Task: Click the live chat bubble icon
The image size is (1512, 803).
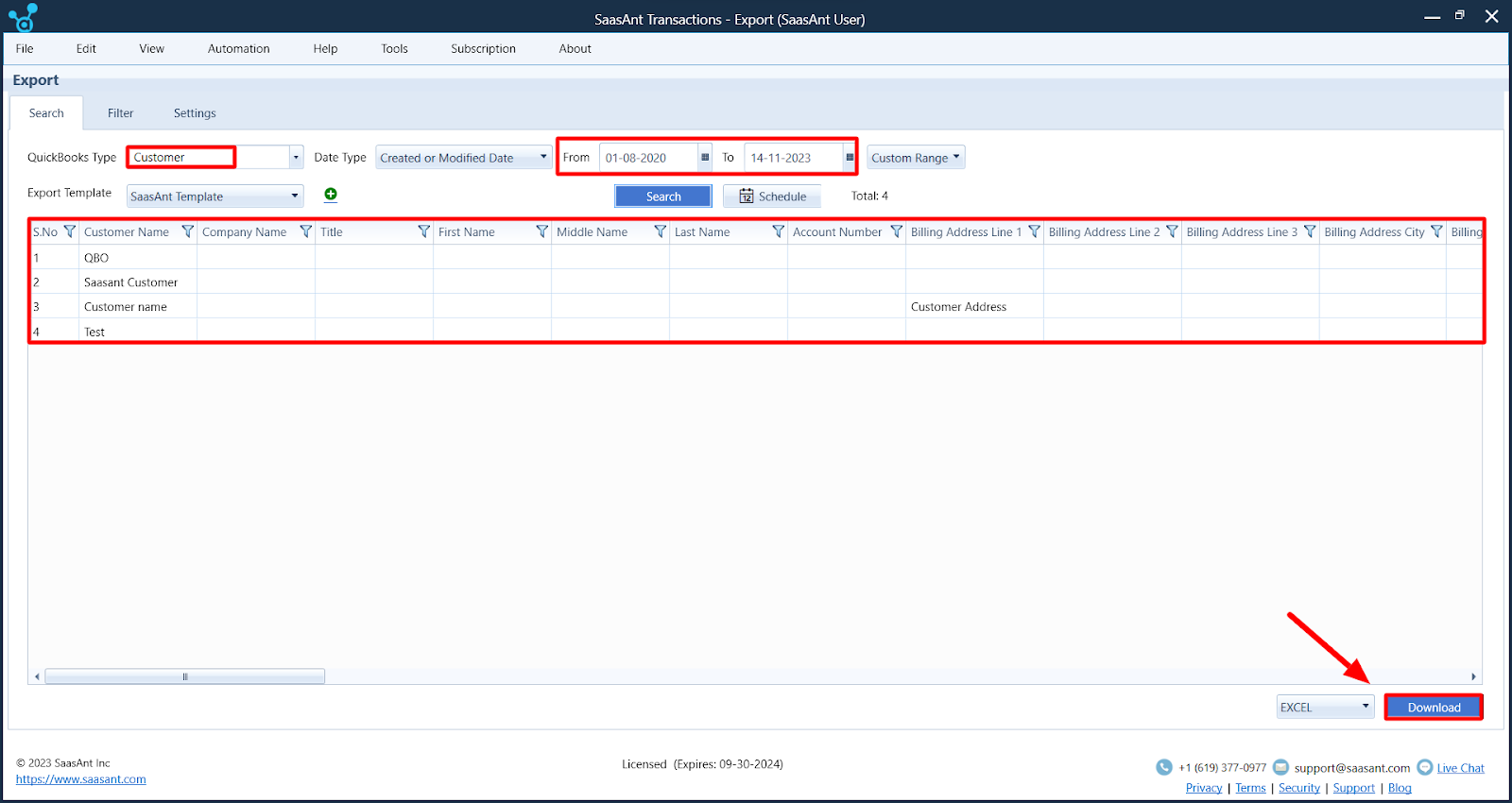Action: click(x=1425, y=767)
